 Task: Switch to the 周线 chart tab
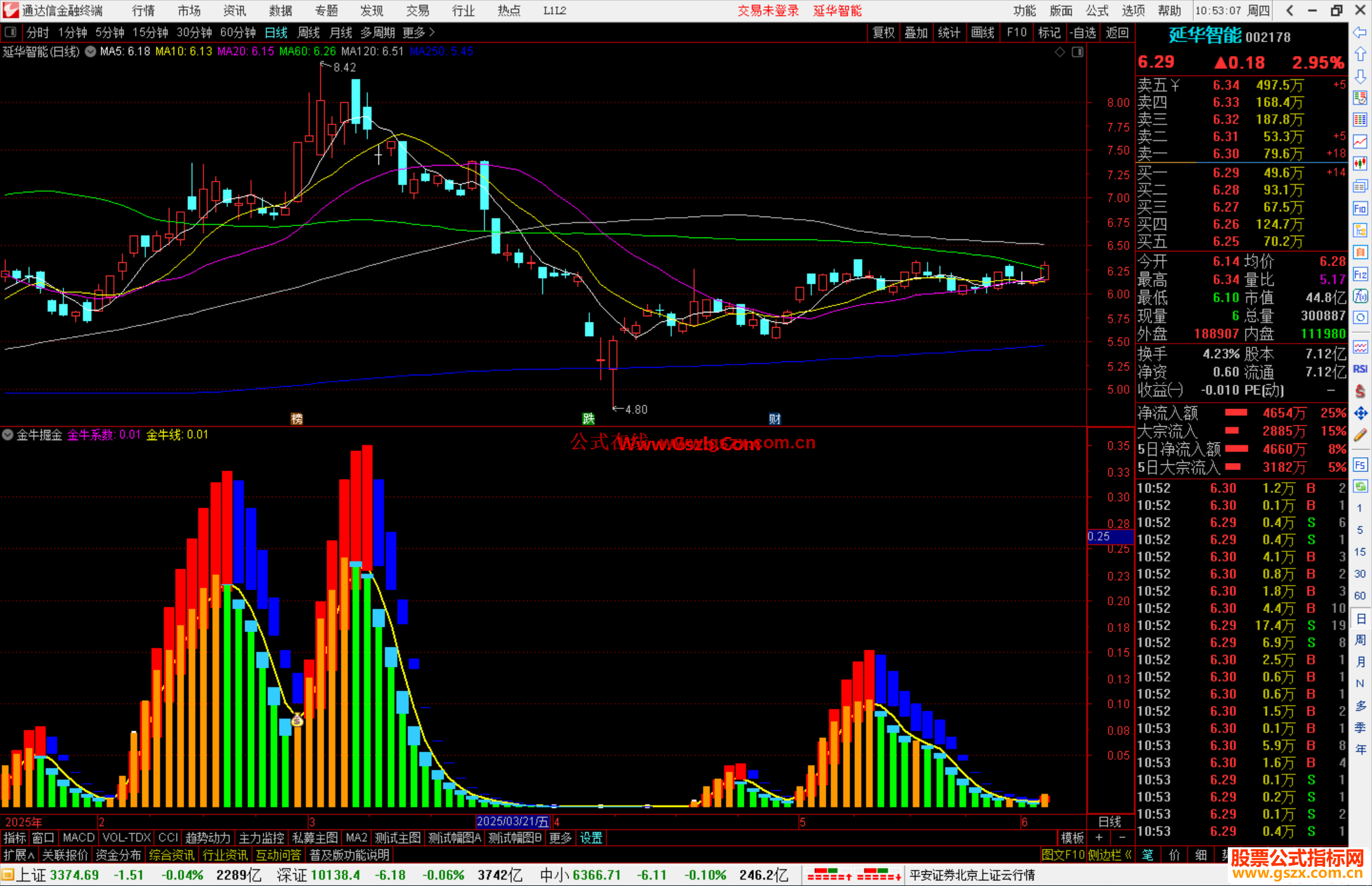tap(308, 32)
